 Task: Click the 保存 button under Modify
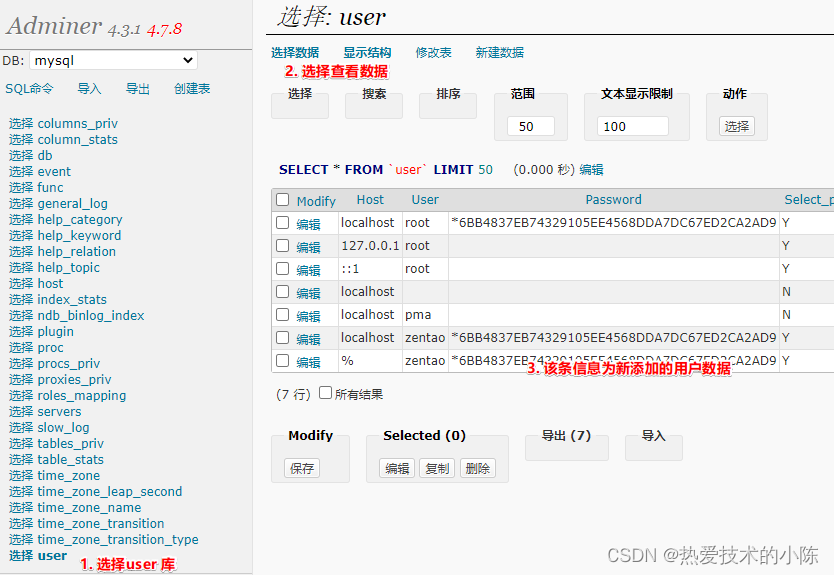302,469
